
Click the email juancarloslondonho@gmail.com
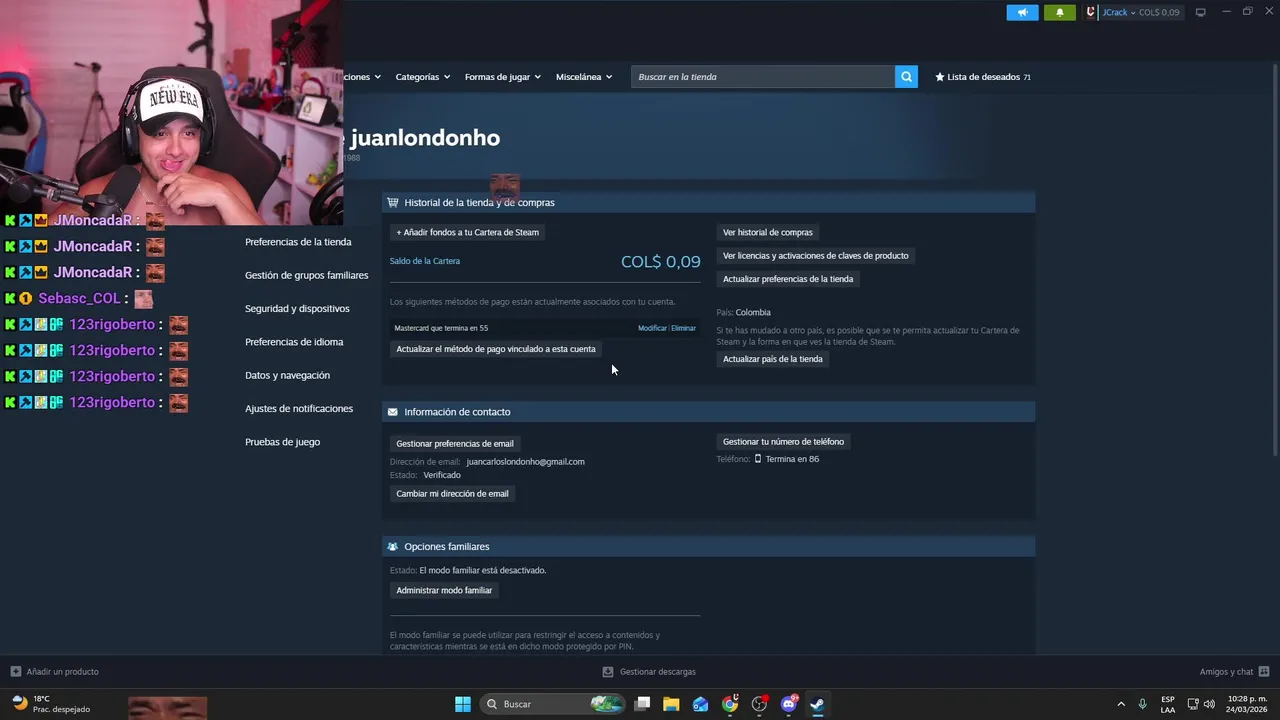coord(525,462)
